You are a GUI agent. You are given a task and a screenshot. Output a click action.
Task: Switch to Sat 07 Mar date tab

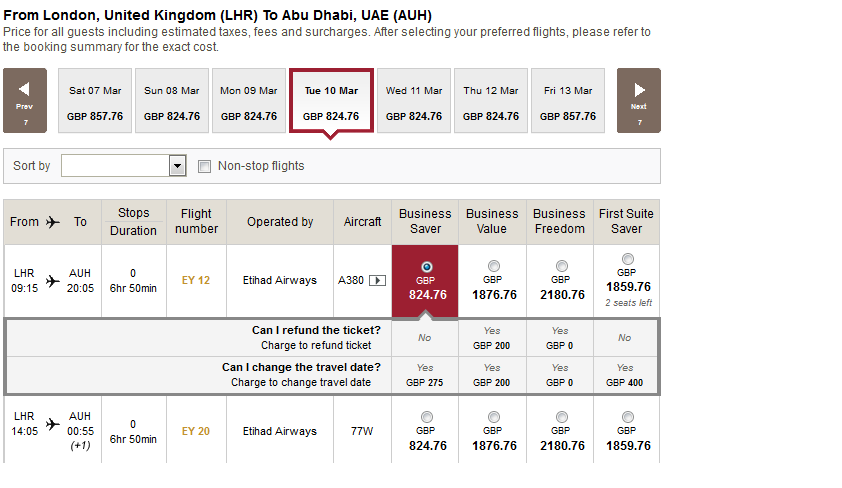95,100
